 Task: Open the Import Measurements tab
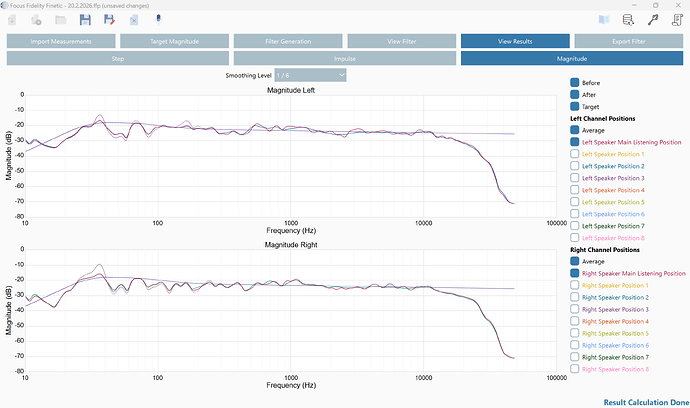click(x=61, y=41)
